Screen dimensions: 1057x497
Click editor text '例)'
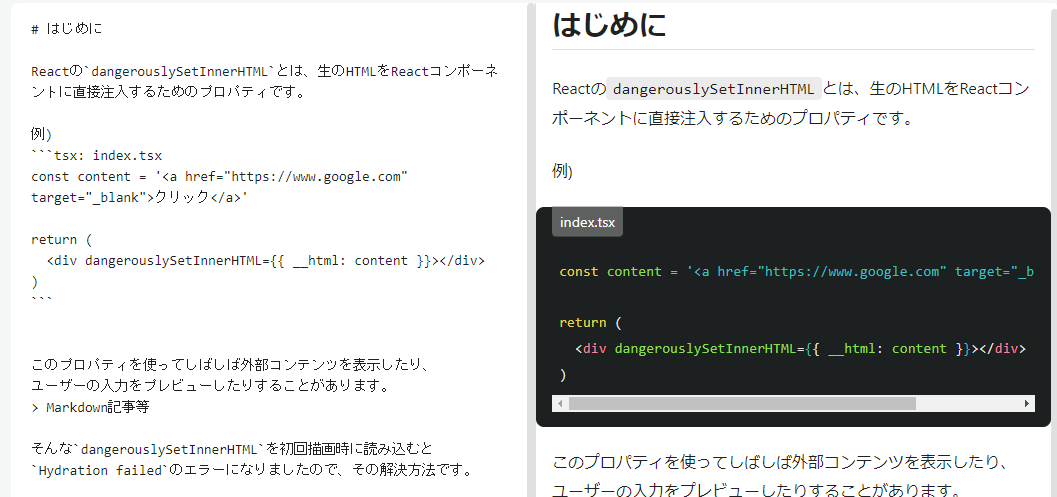(41, 134)
